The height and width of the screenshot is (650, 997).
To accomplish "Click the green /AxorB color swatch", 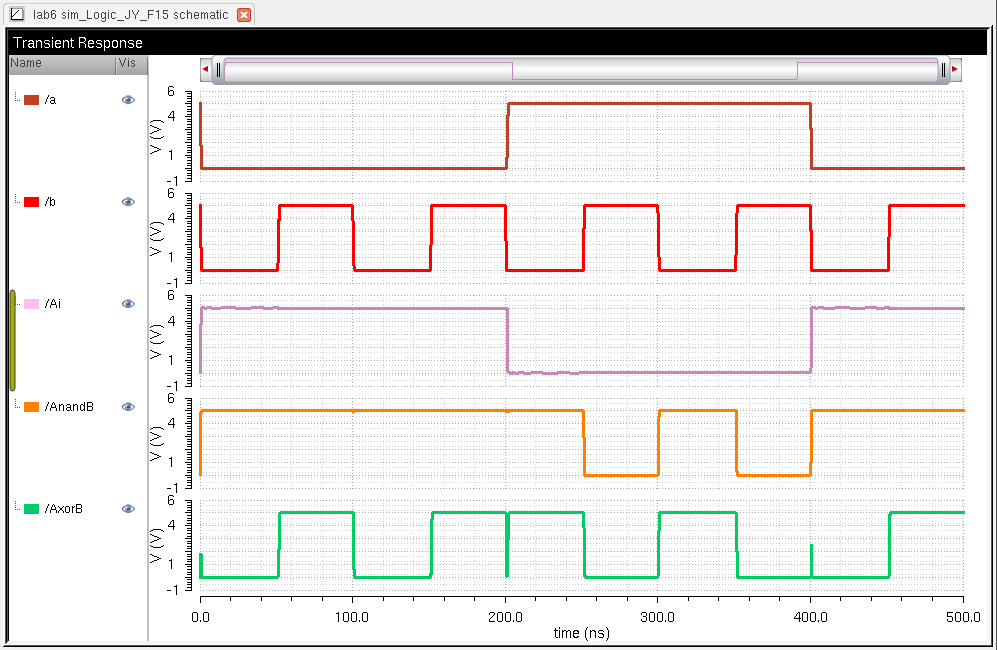I will click(x=31, y=509).
